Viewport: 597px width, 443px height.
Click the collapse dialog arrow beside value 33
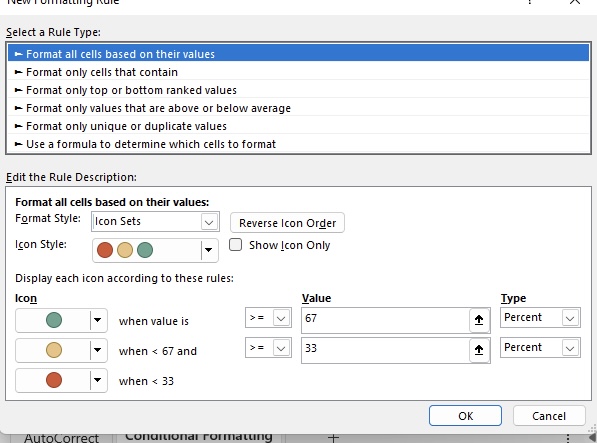(479, 350)
